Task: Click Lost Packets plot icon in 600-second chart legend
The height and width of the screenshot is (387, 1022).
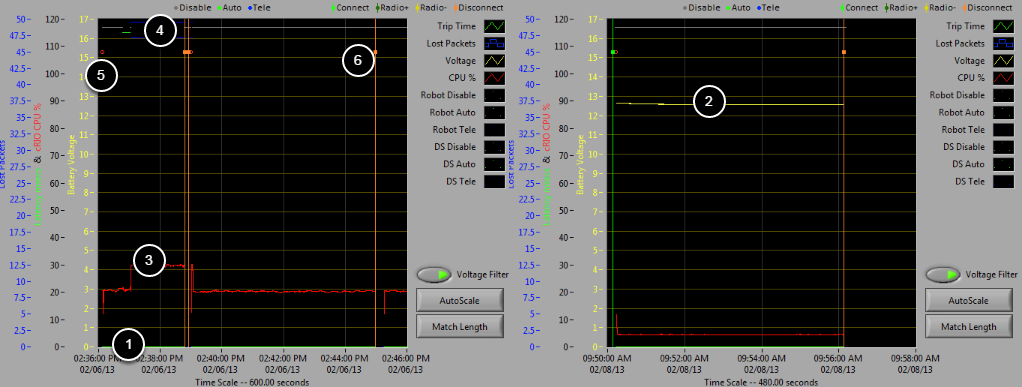Action: click(x=495, y=44)
